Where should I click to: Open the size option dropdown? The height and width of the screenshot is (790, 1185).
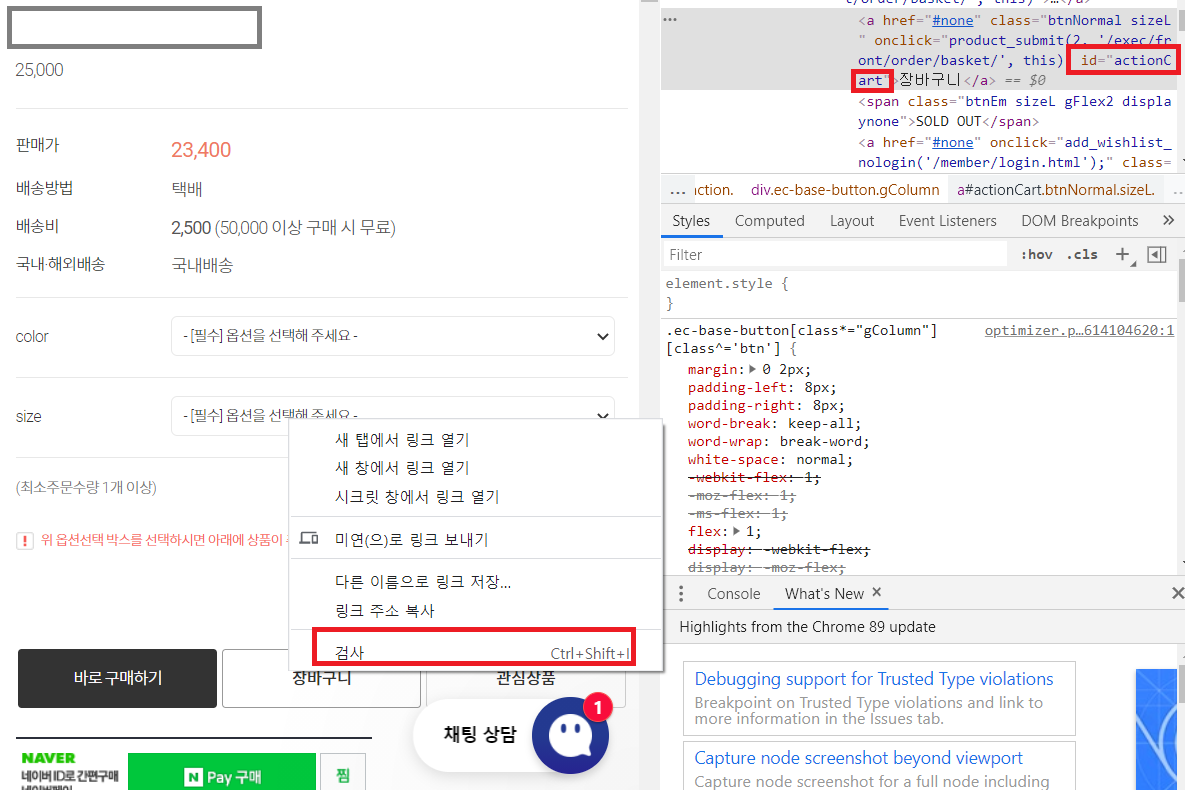click(392, 416)
